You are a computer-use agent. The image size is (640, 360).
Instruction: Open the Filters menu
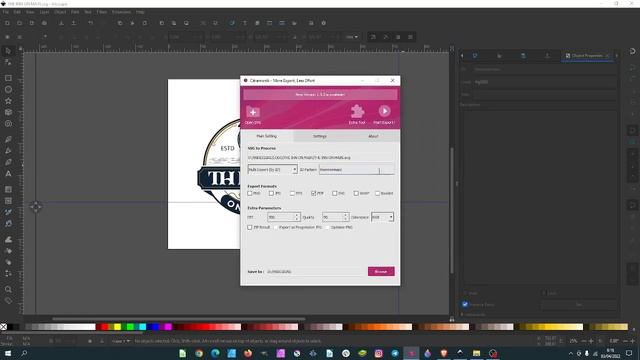(x=102, y=12)
